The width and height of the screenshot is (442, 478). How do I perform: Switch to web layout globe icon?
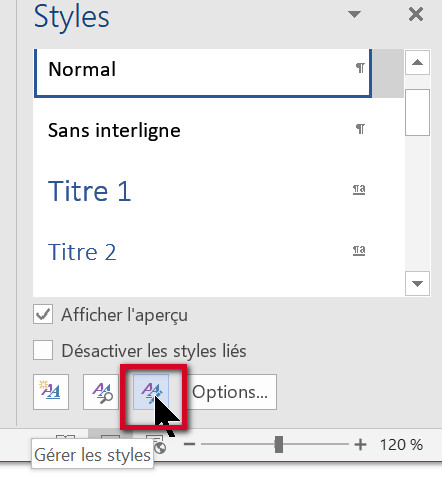[160, 447]
